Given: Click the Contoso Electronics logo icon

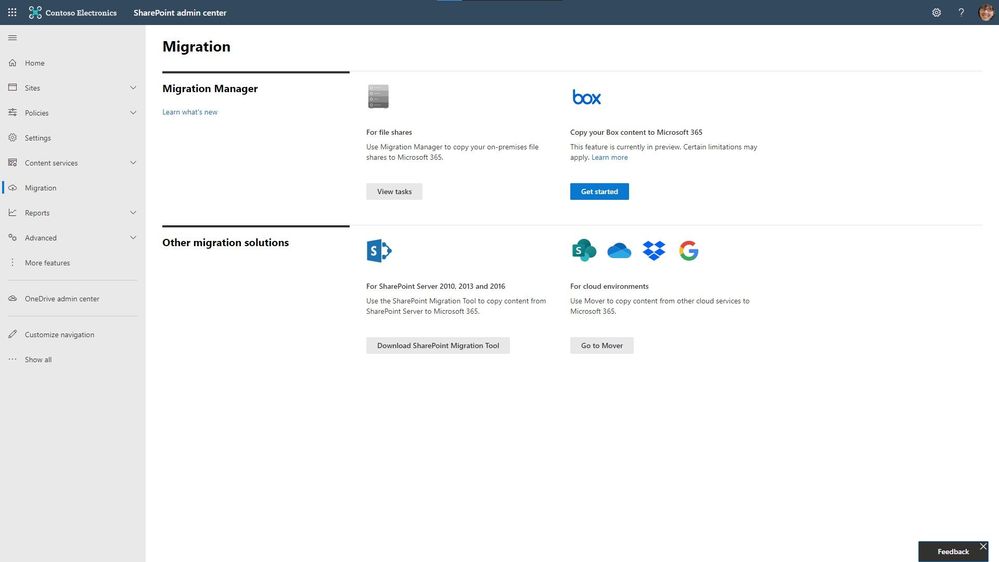Looking at the screenshot, I should (35, 12).
